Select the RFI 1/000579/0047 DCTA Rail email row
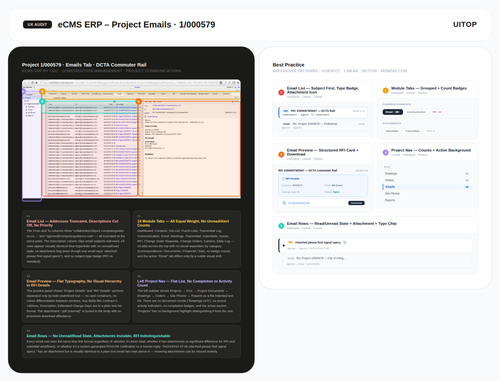Viewport: 500px width, 381px height. pyautogui.click(x=323, y=113)
